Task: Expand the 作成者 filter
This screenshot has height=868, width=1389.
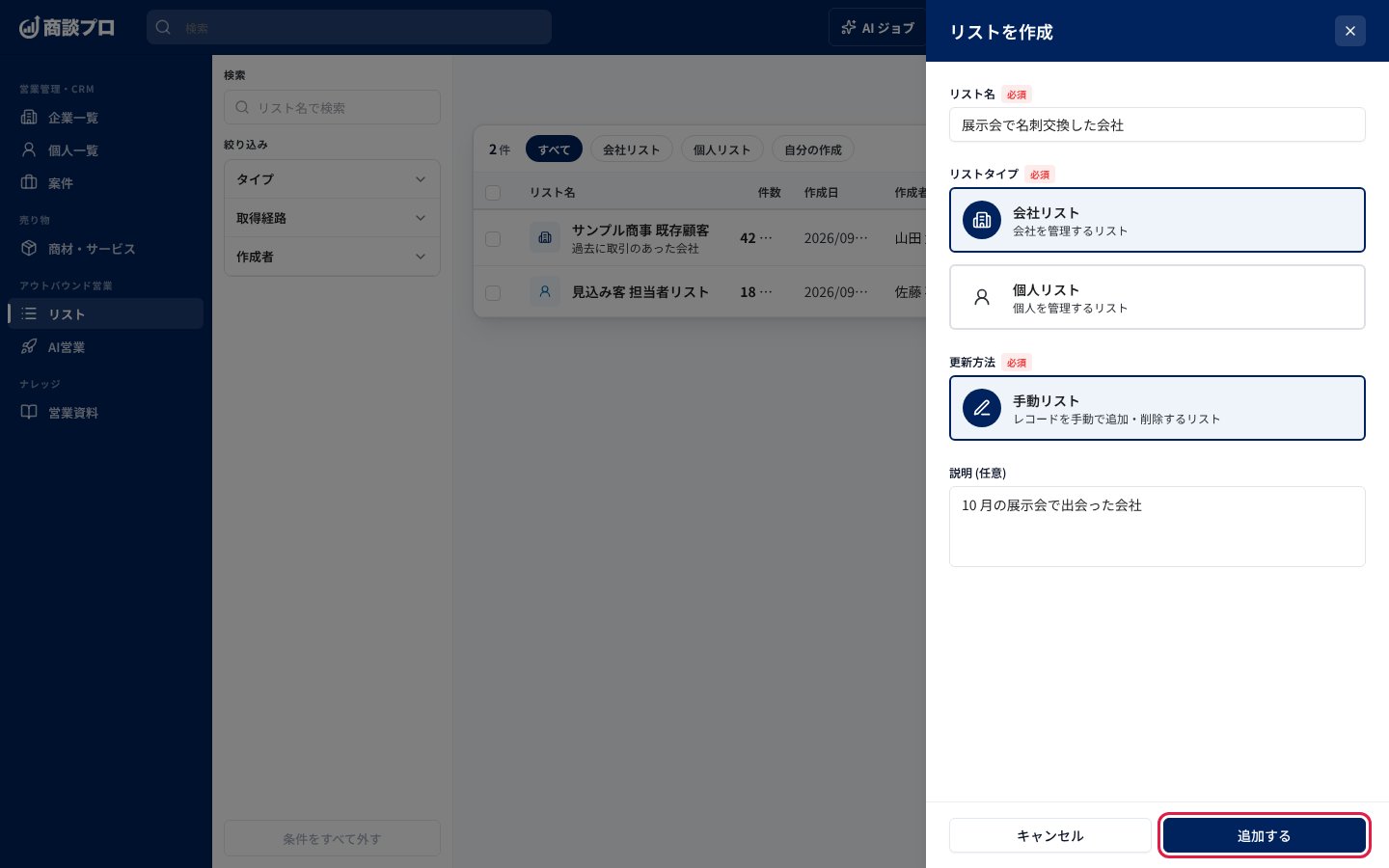Action: pyautogui.click(x=332, y=257)
